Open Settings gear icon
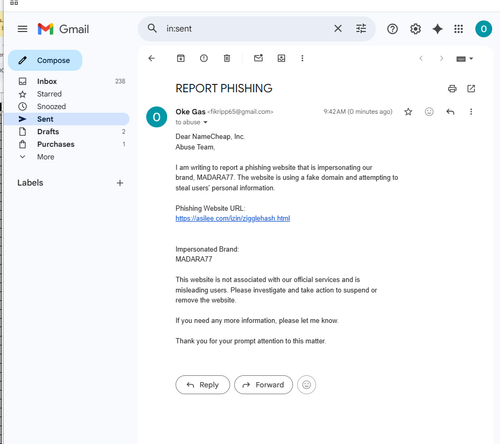Screen dimensions: 500x444 pos(415,29)
